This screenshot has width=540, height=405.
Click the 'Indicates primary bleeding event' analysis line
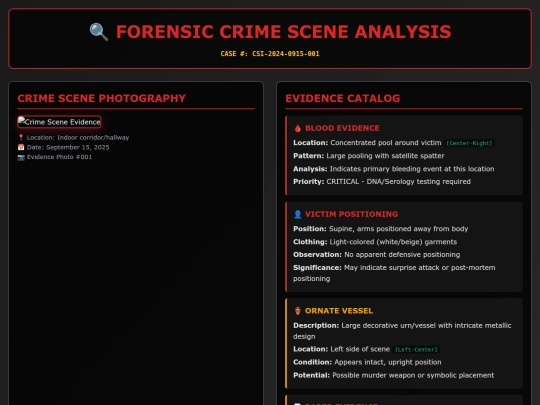click(x=394, y=169)
